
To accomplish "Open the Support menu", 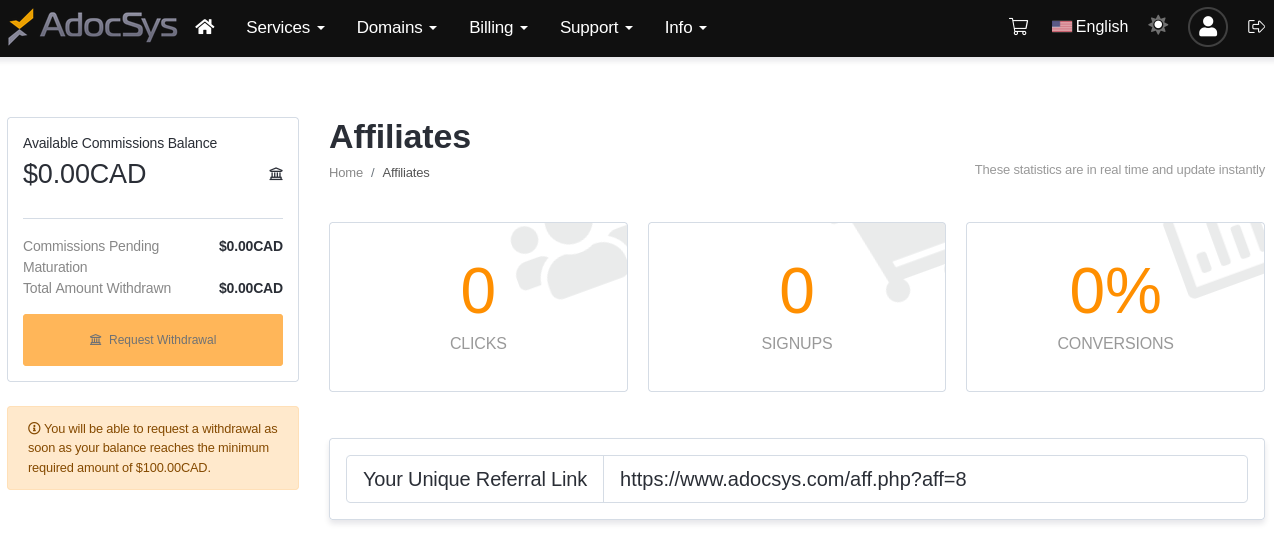I will click(x=596, y=28).
